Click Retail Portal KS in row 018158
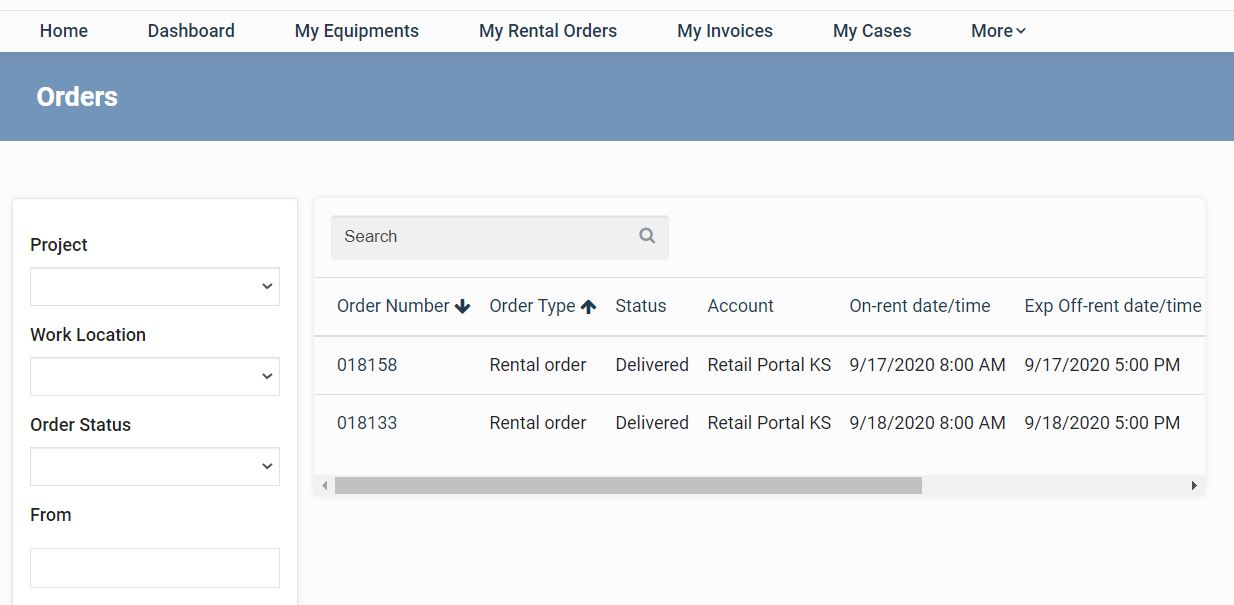The width and height of the screenshot is (1234, 605). click(x=770, y=365)
